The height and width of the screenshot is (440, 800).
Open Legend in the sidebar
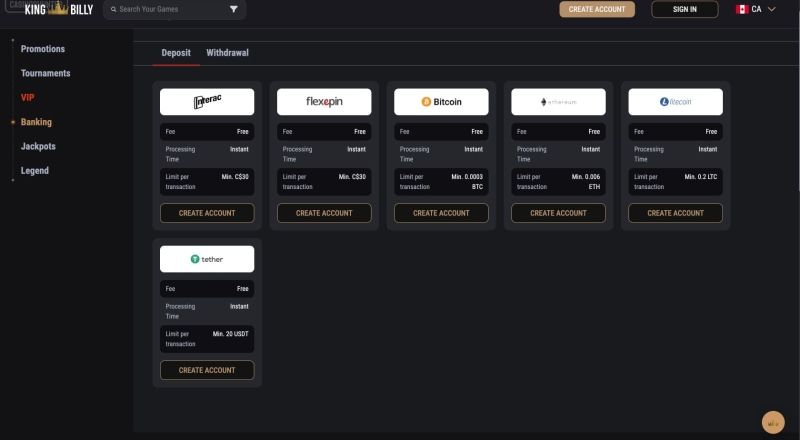pyautogui.click(x=35, y=170)
